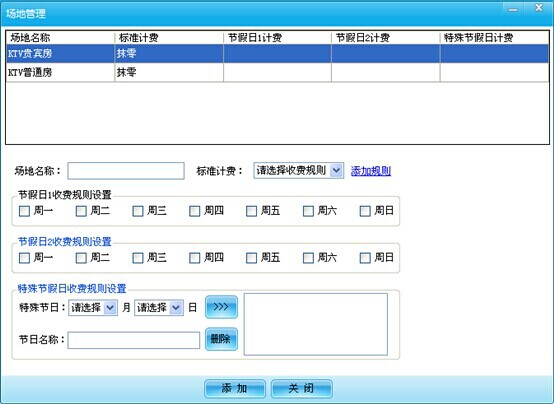Click the 关闭 button

coord(301,388)
